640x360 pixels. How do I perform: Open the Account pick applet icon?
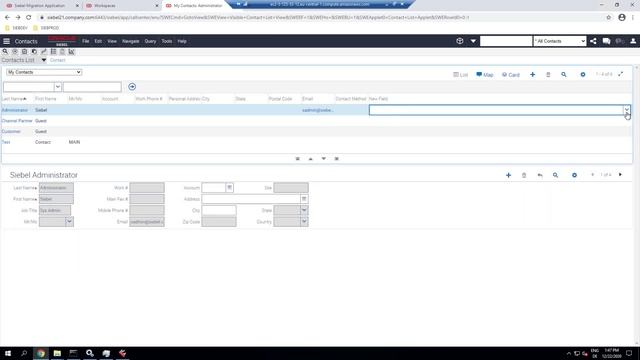[229, 188]
